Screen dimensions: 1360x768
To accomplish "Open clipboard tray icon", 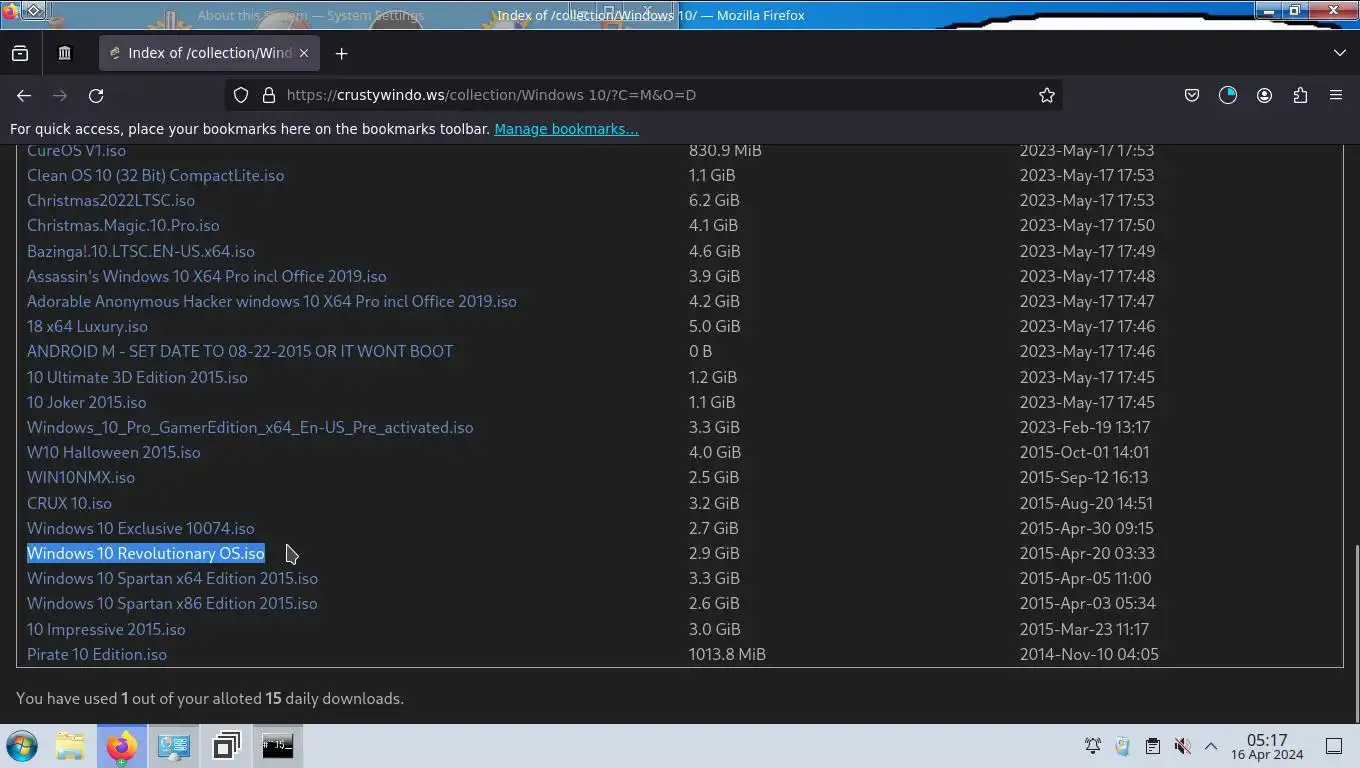I will point(1152,746).
